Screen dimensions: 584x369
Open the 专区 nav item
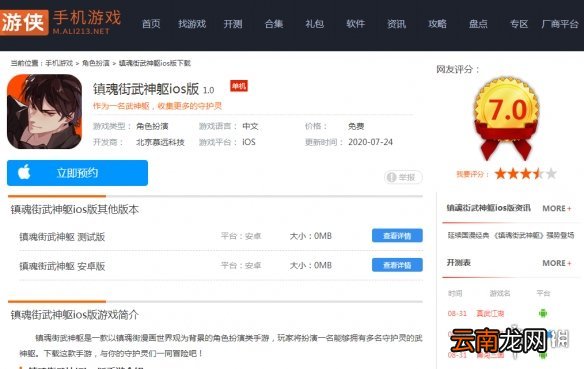[x=519, y=24]
